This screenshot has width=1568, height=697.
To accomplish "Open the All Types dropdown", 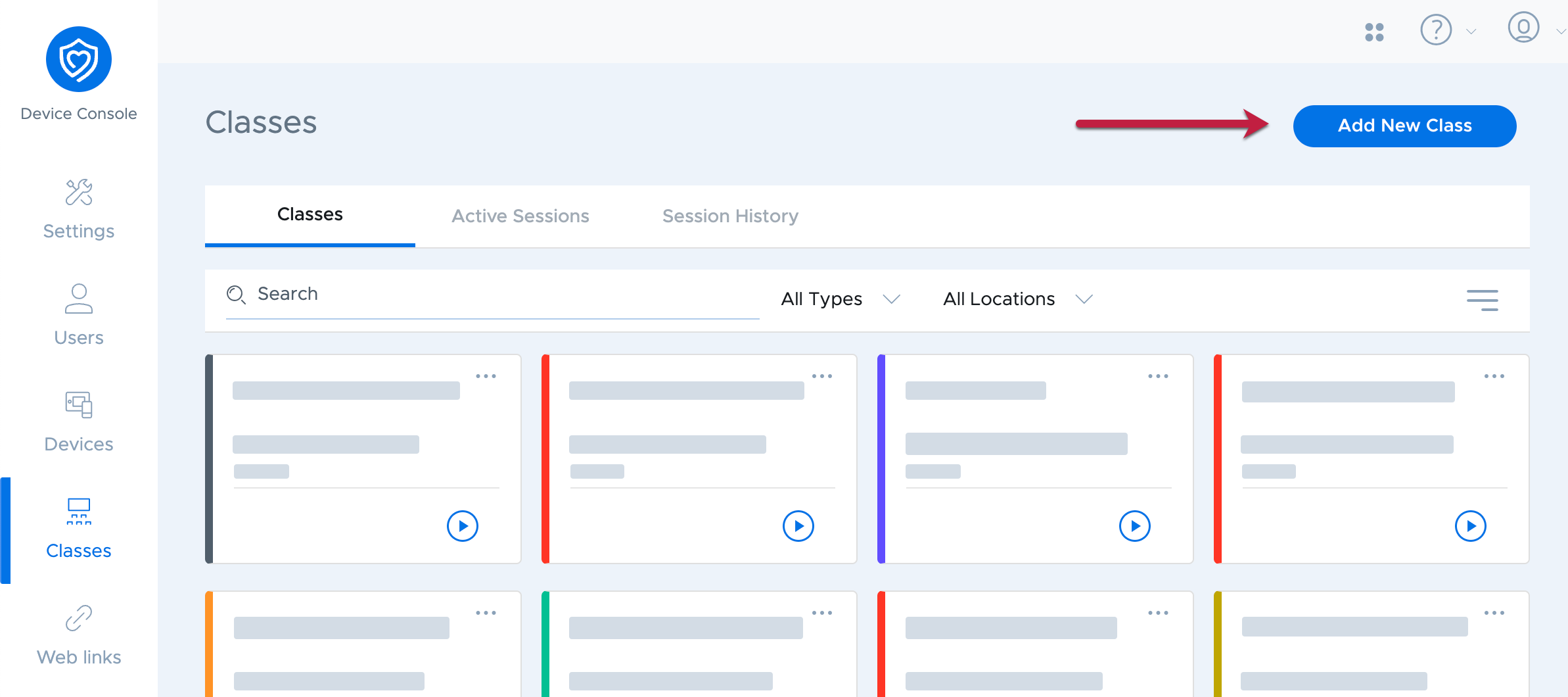I will click(840, 299).
